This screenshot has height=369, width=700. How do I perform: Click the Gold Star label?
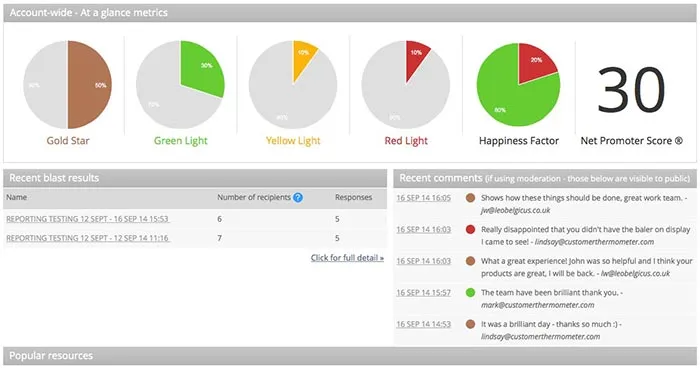point(68,141)
